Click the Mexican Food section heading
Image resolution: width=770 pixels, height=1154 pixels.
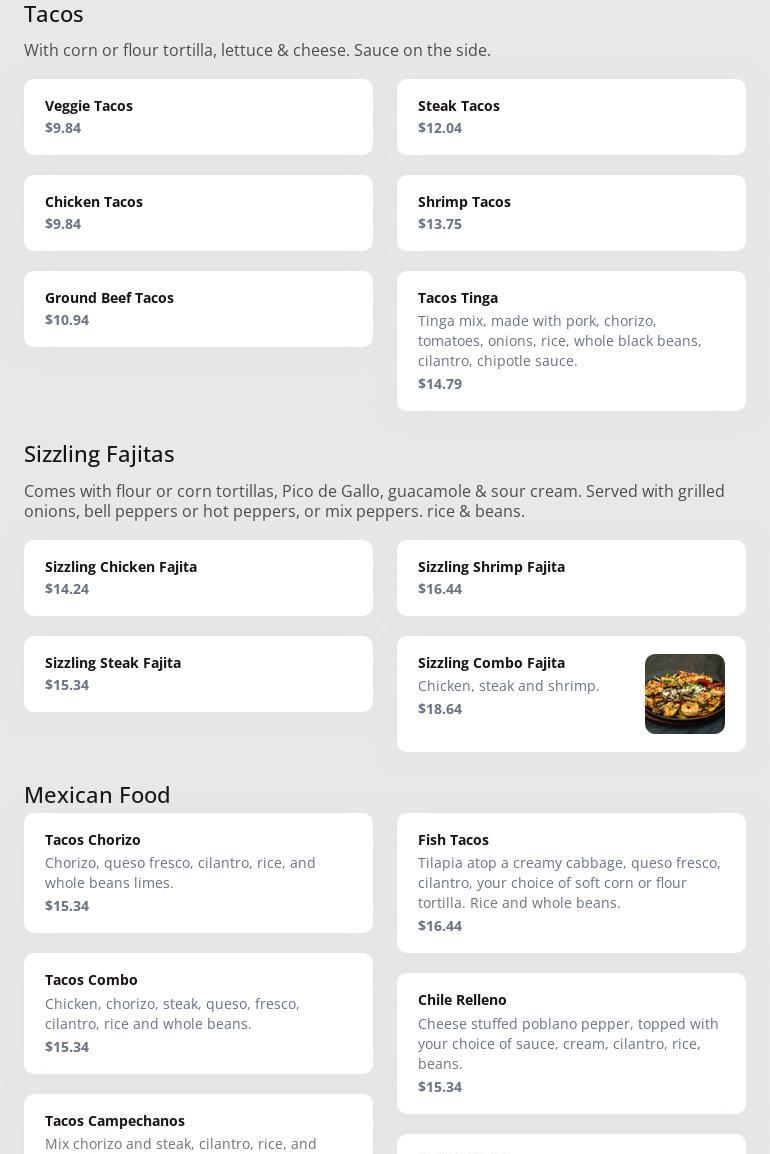click(97, 795)
